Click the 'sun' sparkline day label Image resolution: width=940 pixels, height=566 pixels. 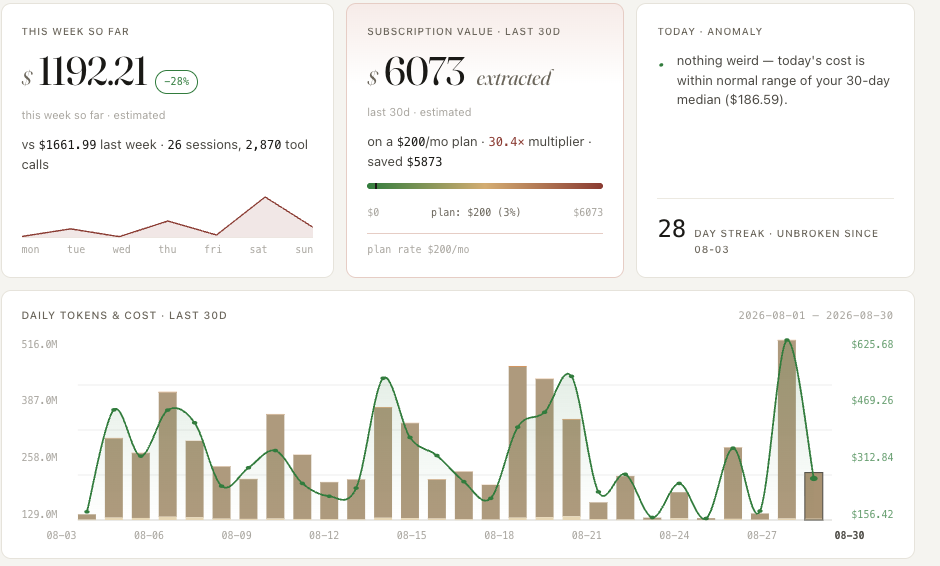[x=304, y=249]
